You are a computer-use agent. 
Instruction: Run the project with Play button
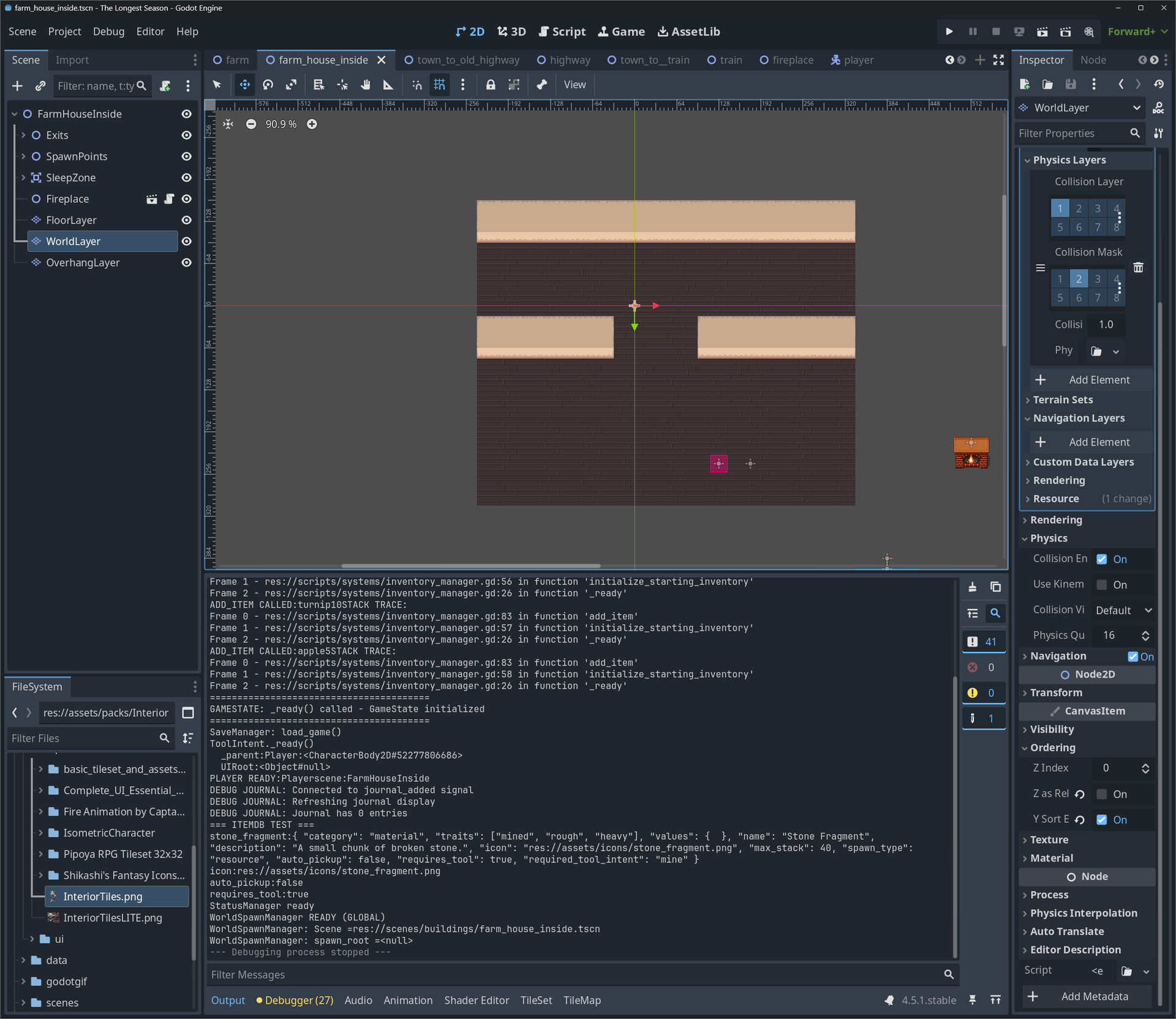949,31
